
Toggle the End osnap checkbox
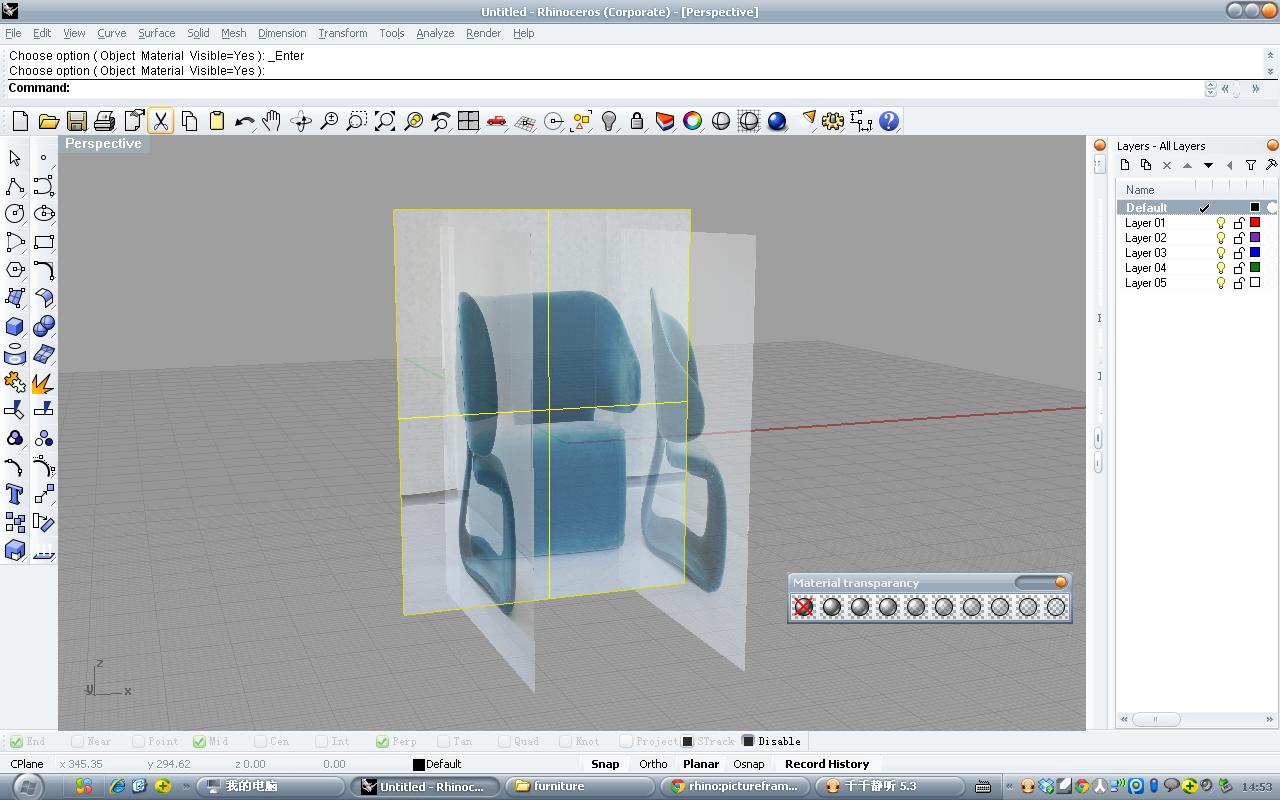pyautogui.click(x=17, y=741)
